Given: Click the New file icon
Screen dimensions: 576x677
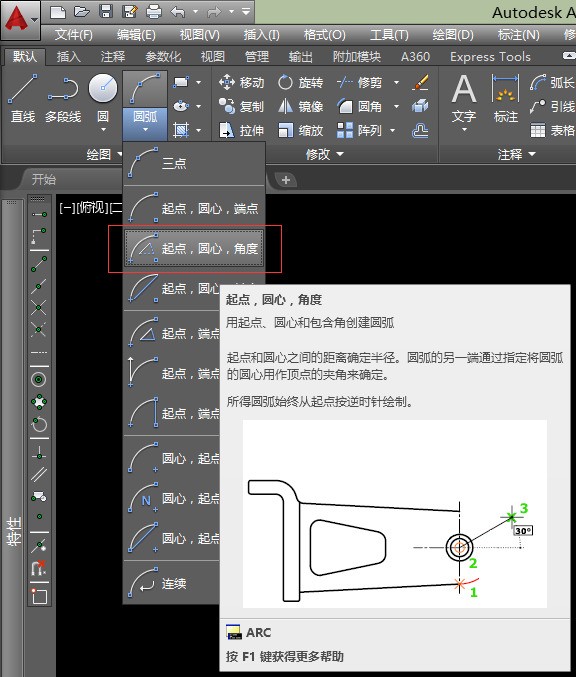Looking at the screenshot, I should coord(58,12).
